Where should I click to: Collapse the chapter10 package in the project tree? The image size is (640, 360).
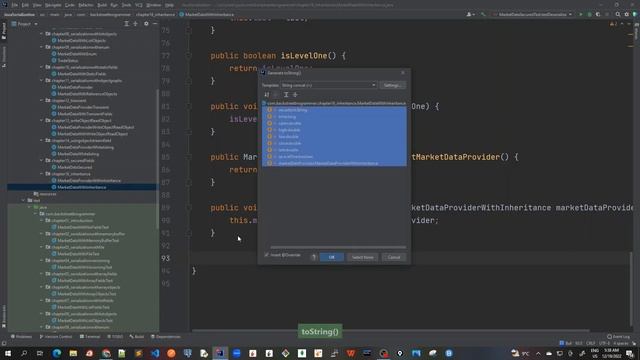click(x=42, y=67)
